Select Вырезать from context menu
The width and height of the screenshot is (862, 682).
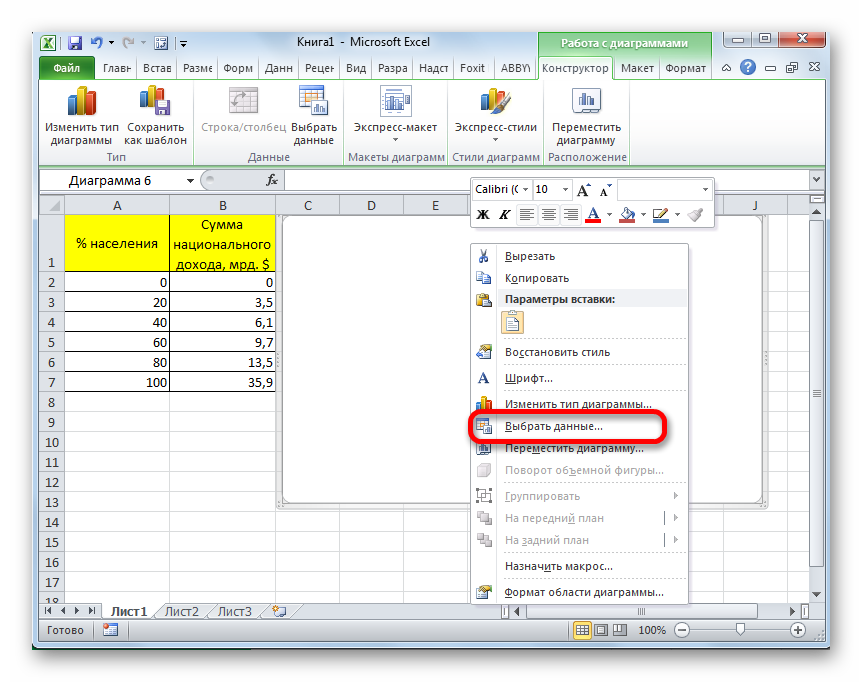pyautogui.click(x=579, y=256)
